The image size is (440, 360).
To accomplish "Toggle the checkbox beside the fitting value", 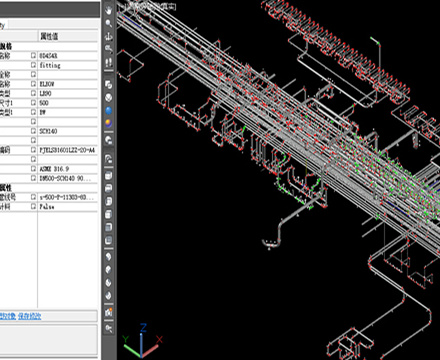I will [33, 65].
